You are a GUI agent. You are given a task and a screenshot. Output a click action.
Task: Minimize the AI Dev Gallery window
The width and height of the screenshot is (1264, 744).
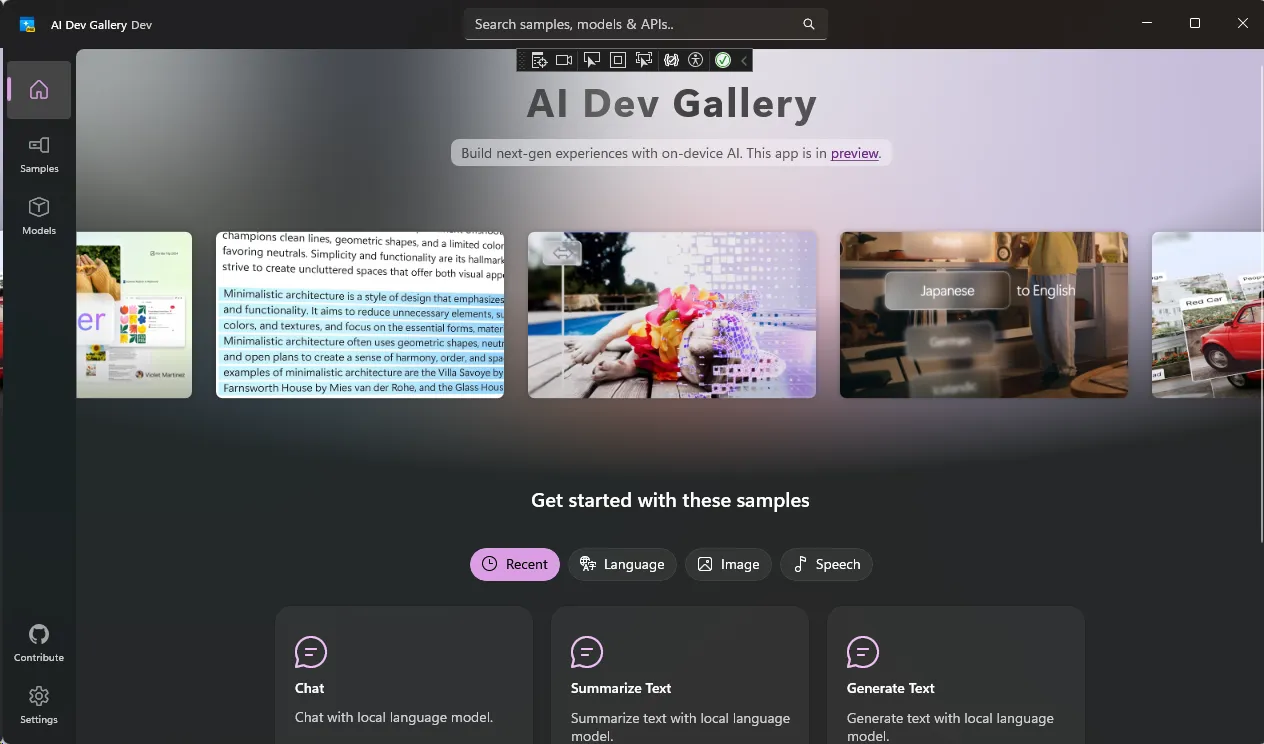point(1147,23)
